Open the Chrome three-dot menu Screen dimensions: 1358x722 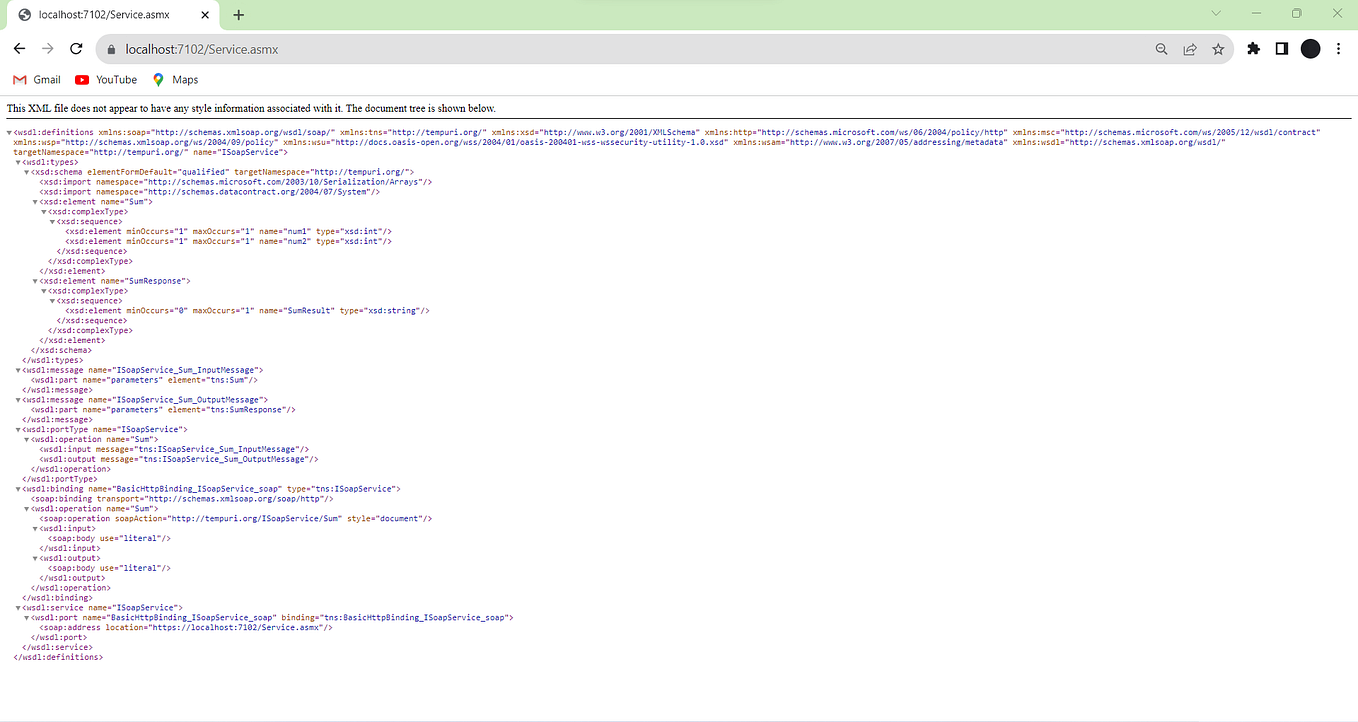1338,48
